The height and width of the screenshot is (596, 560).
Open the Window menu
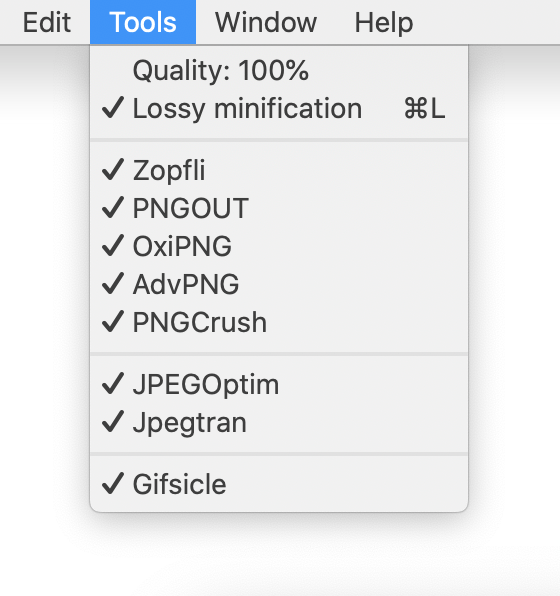[266, 22]
